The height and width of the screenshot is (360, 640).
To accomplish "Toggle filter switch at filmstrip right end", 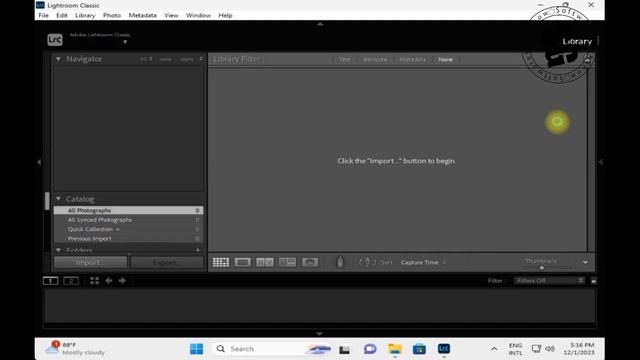I will [593, 281].
